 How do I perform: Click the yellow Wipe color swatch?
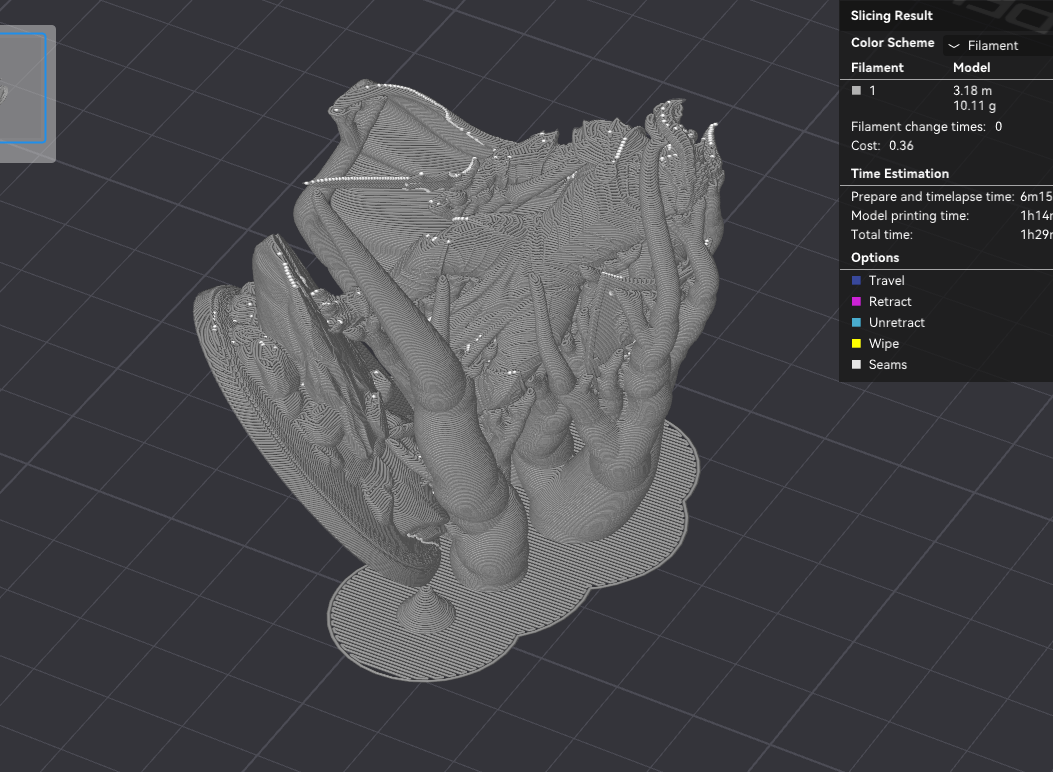[x=856, y=344]
